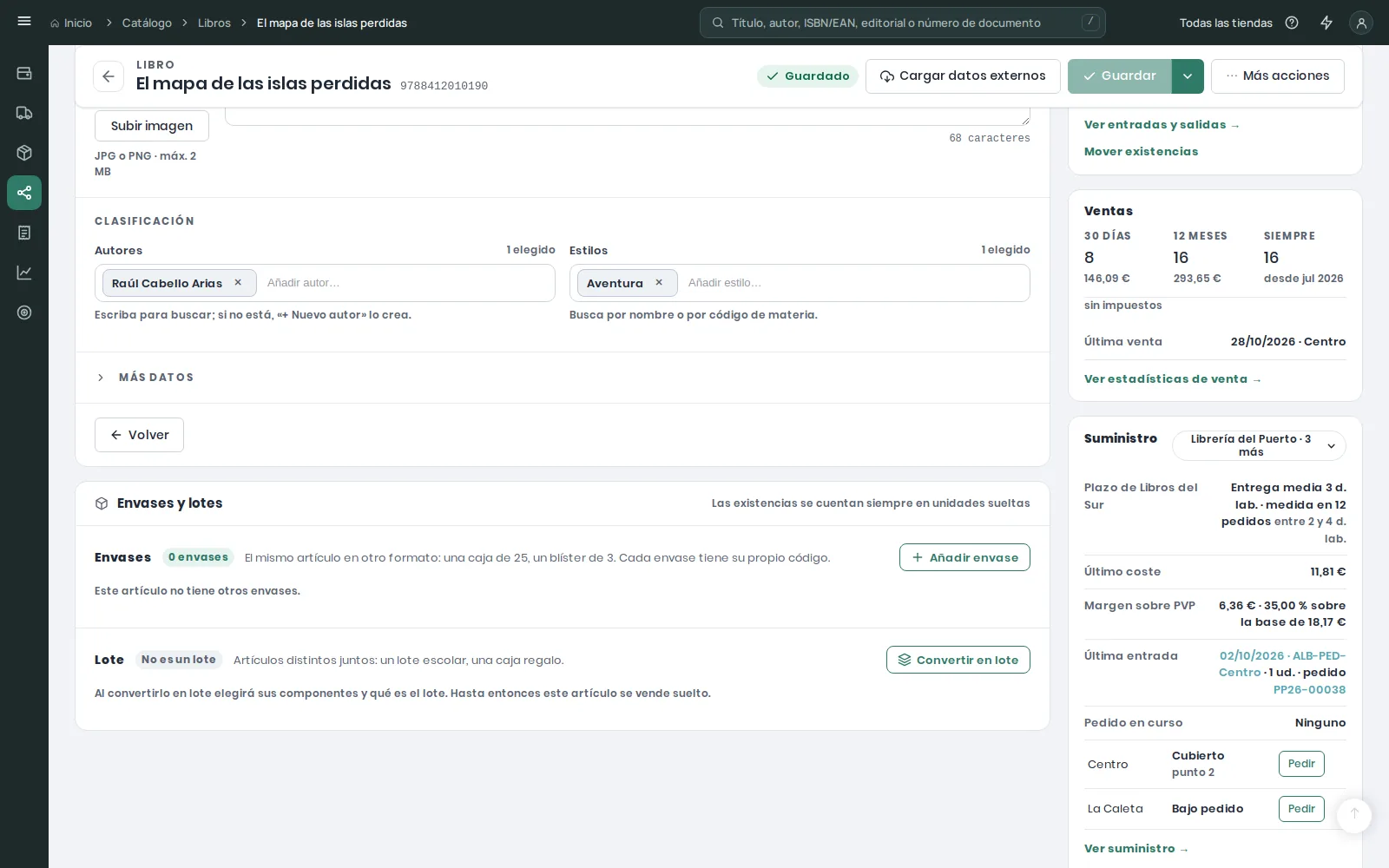Click Cargar datos externos button
1389x868 pixels.
point(963,76)
